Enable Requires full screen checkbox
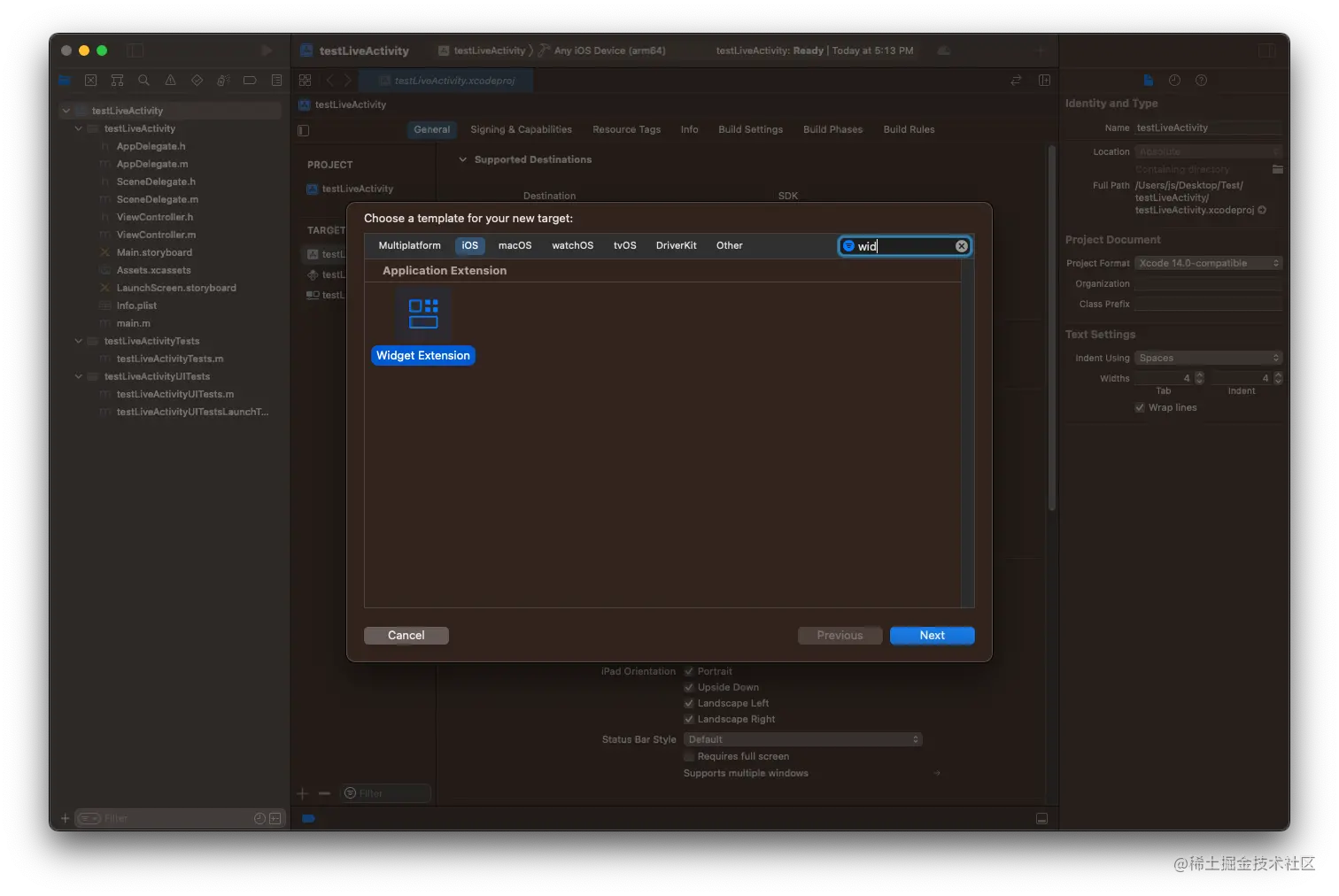The image size is (1339, 896). click(x=689, y=756)
